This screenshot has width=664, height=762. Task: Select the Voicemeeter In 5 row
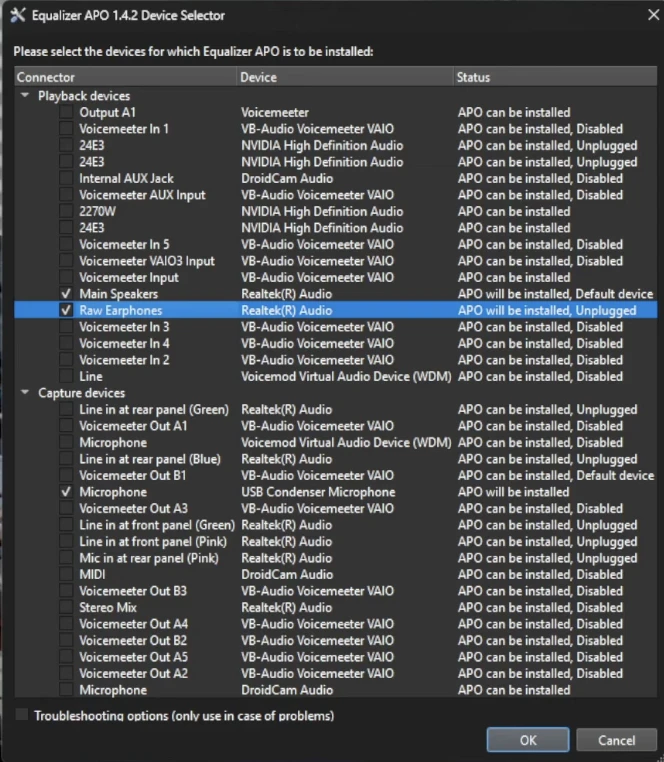pyautogui.click(x=336, y=244)
